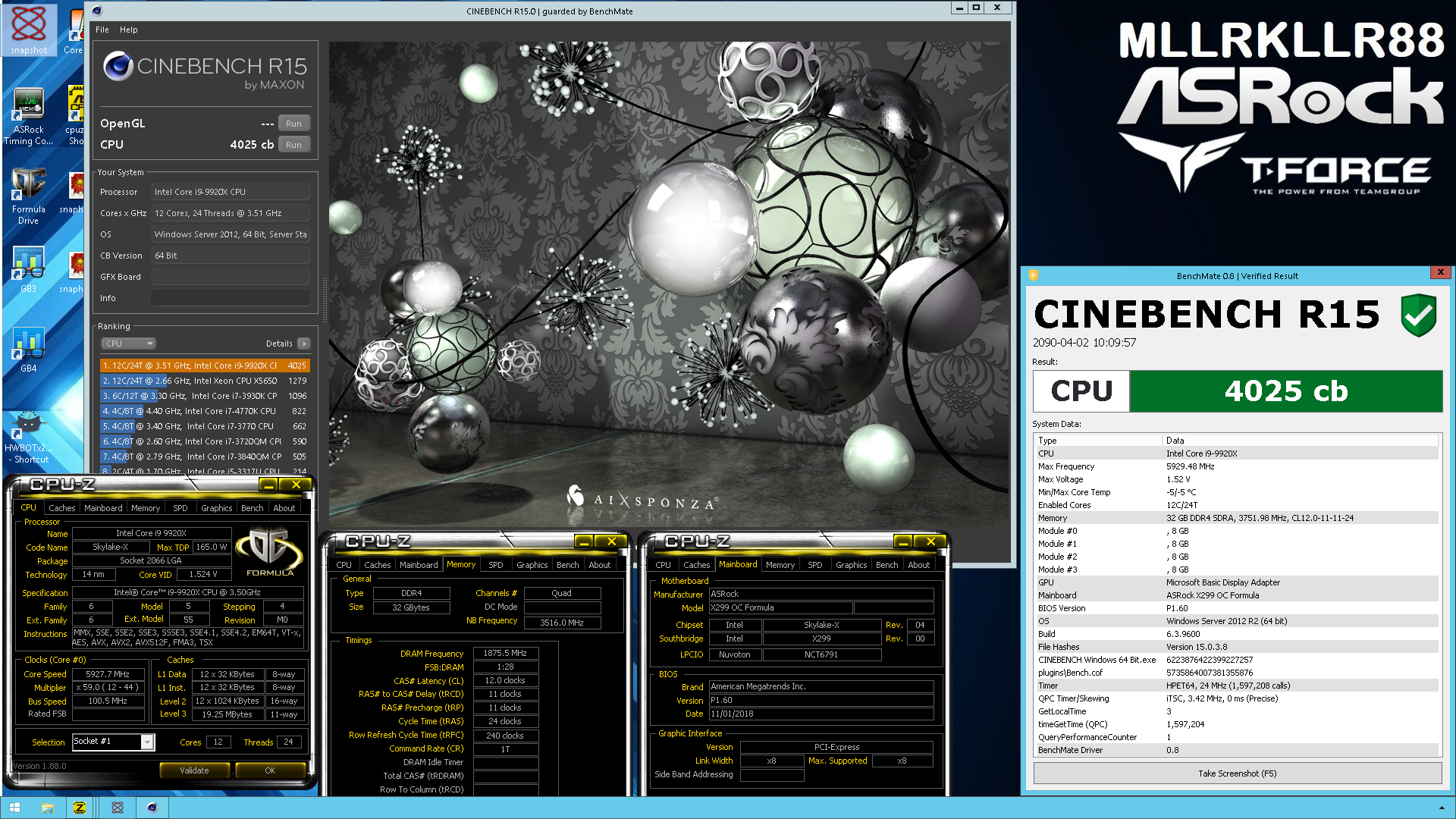Click the GFX Board field in Cinebench
1456x819 pixels.
pyautogui.click(x=231, y=277)
